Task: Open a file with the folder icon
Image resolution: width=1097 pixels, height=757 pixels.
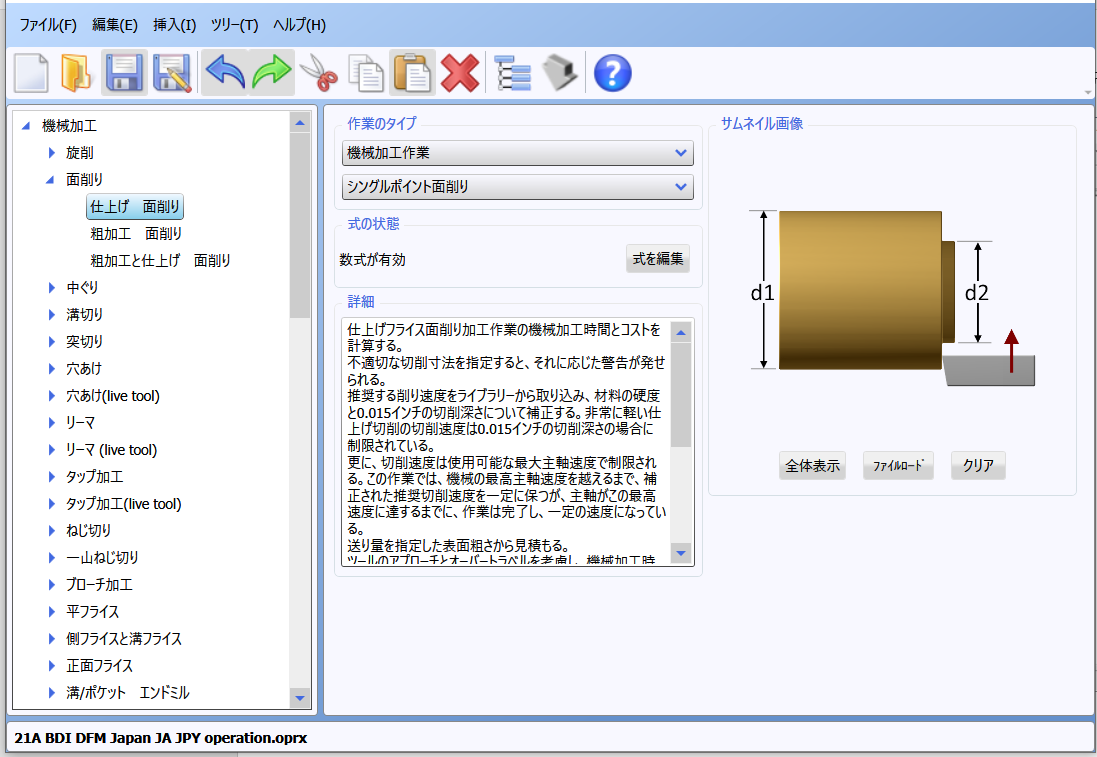Action: [x=76, y=73]
